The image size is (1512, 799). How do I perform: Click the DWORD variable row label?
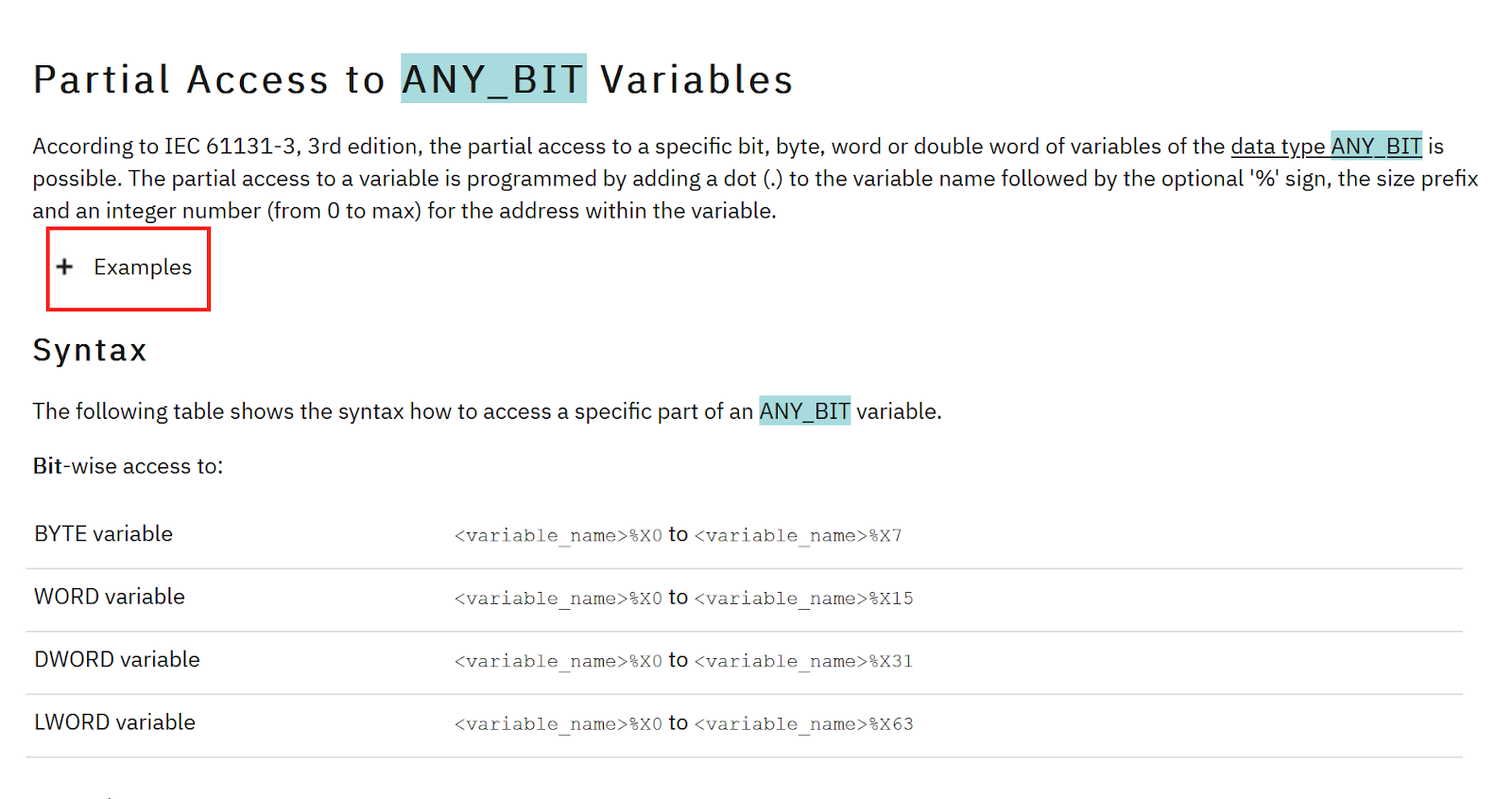click(x=117, y=659)
